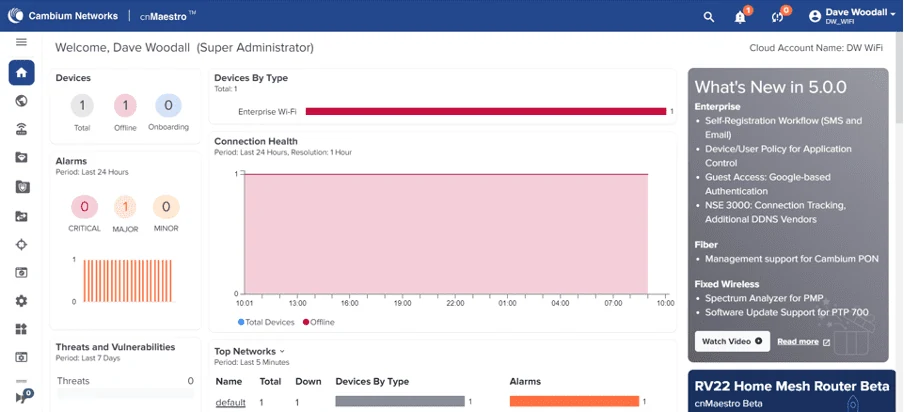Toggle the hamburger menu icon
The height and width of the screenshot is (412, 904).
coord(21,42)
